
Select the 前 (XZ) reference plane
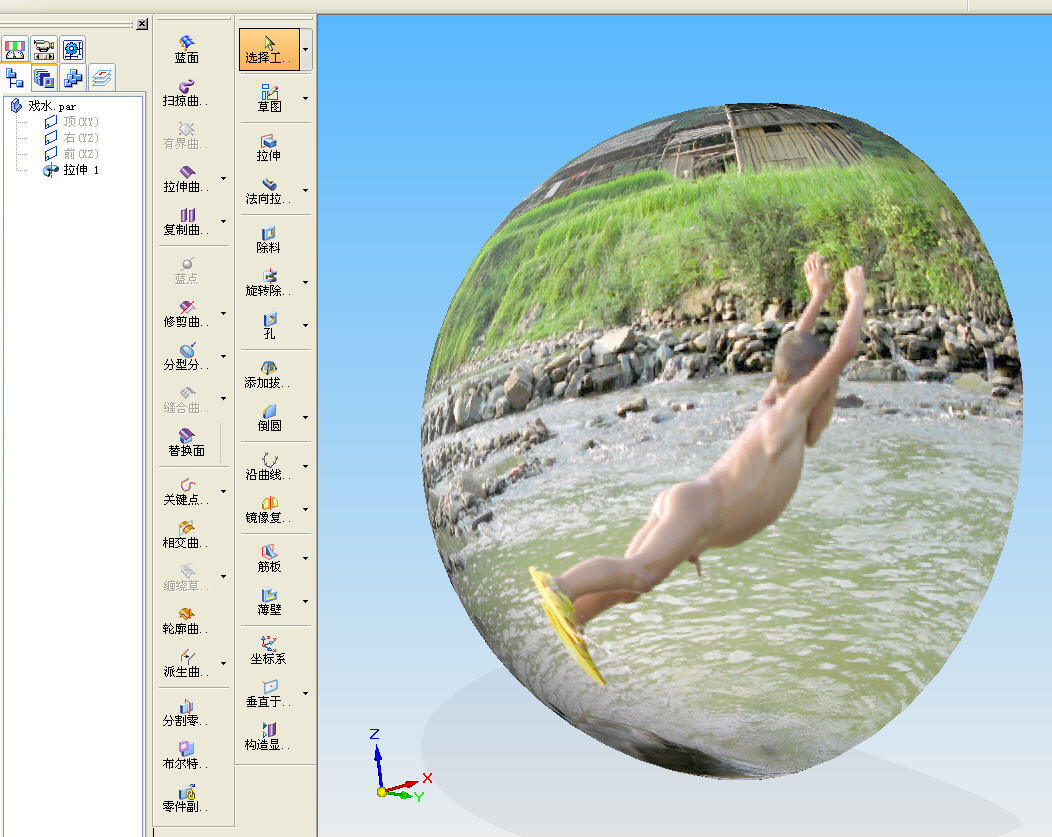[72, 154]
